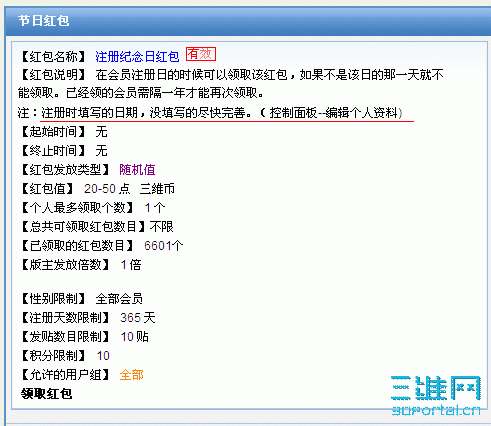Click the 【红包值】 label
The width and height of the screenshot is (491, 426).
[x=47, y=189]
